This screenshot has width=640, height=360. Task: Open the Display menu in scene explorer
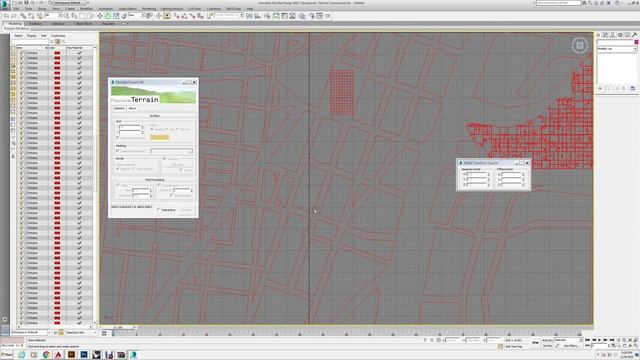coord(31,36)
